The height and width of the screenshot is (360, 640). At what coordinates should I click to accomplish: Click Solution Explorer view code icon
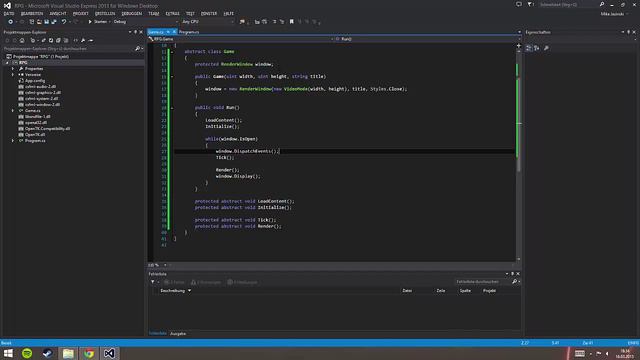[76, 40]
